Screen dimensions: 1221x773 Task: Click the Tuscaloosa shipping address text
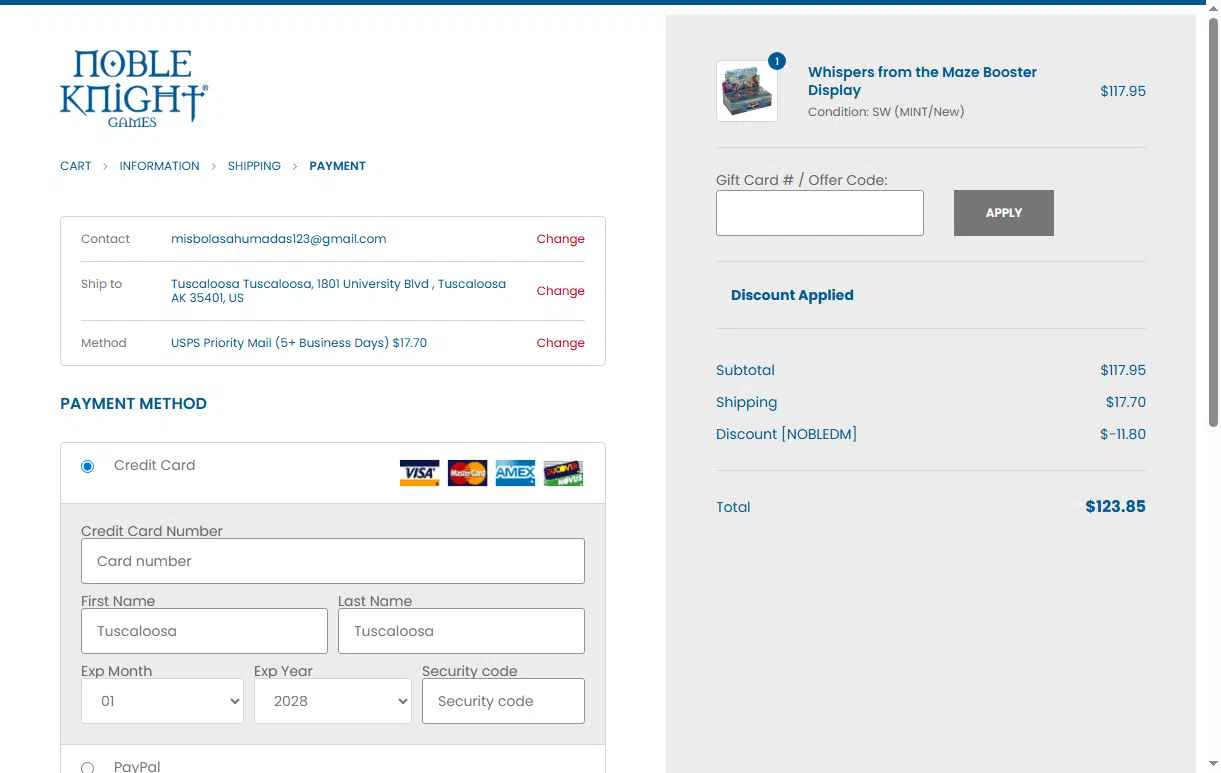338,291
